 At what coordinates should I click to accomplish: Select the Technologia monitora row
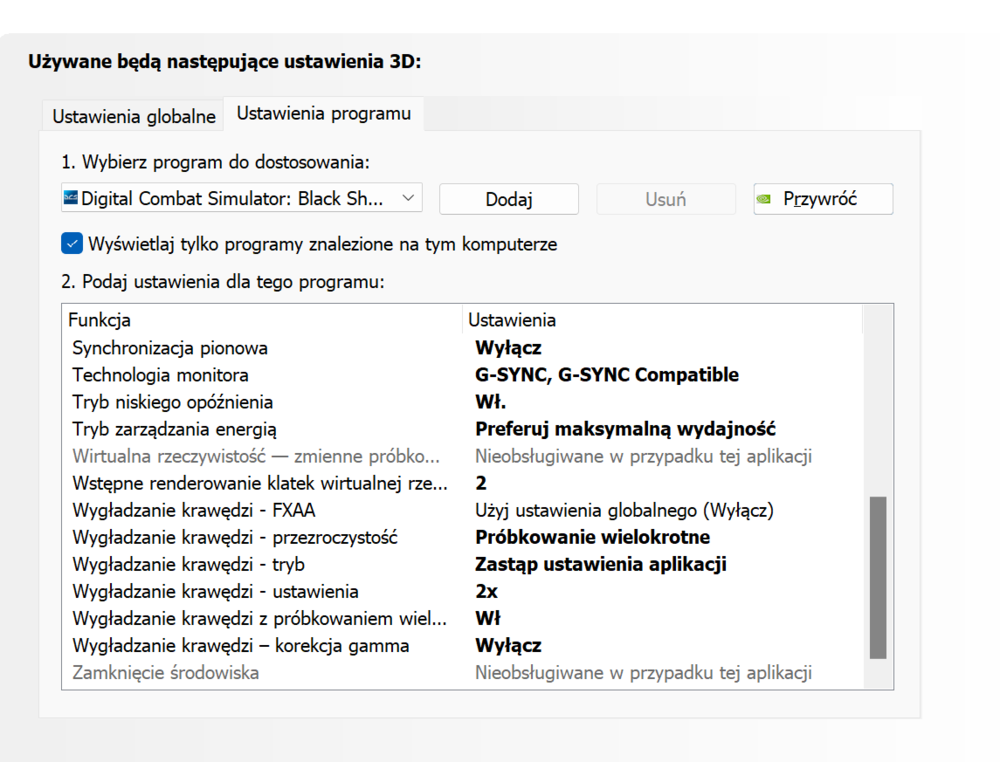point(462,374)
